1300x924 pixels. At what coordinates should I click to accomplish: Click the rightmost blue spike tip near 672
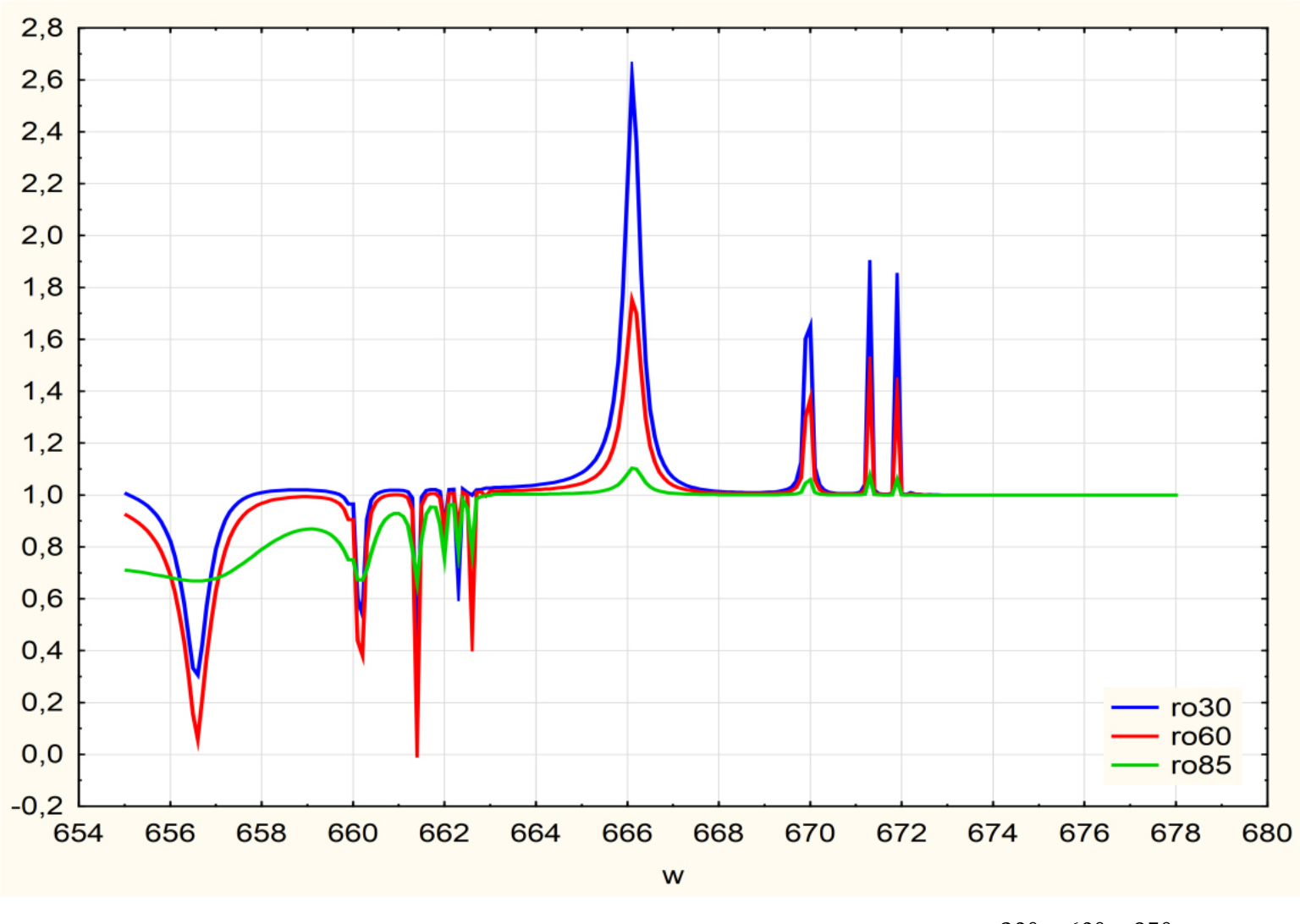point(897,274)
